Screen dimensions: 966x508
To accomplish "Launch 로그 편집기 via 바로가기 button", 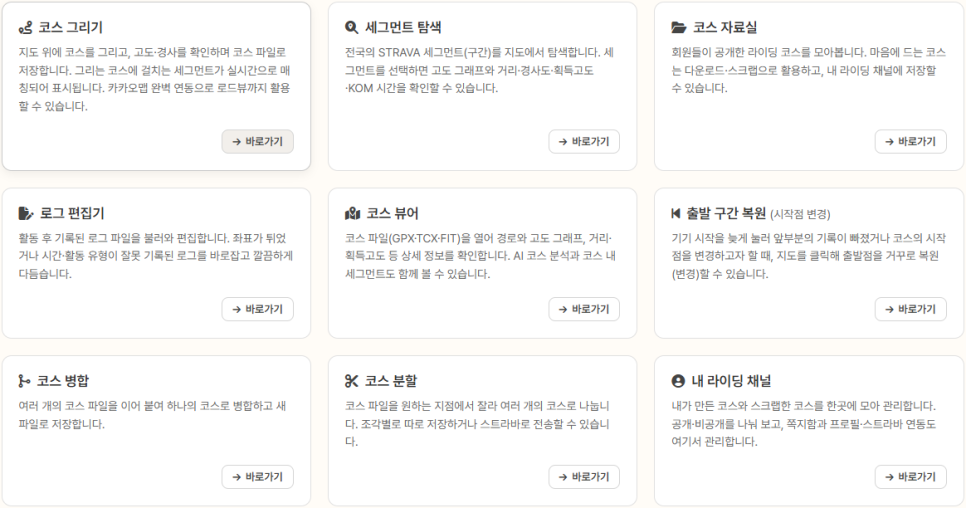I will (258, 309).
